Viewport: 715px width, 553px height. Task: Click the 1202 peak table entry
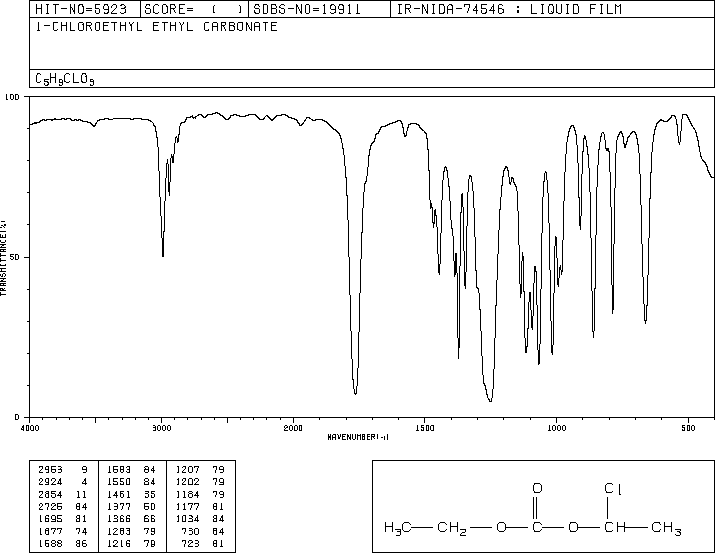tap(187, 482)
